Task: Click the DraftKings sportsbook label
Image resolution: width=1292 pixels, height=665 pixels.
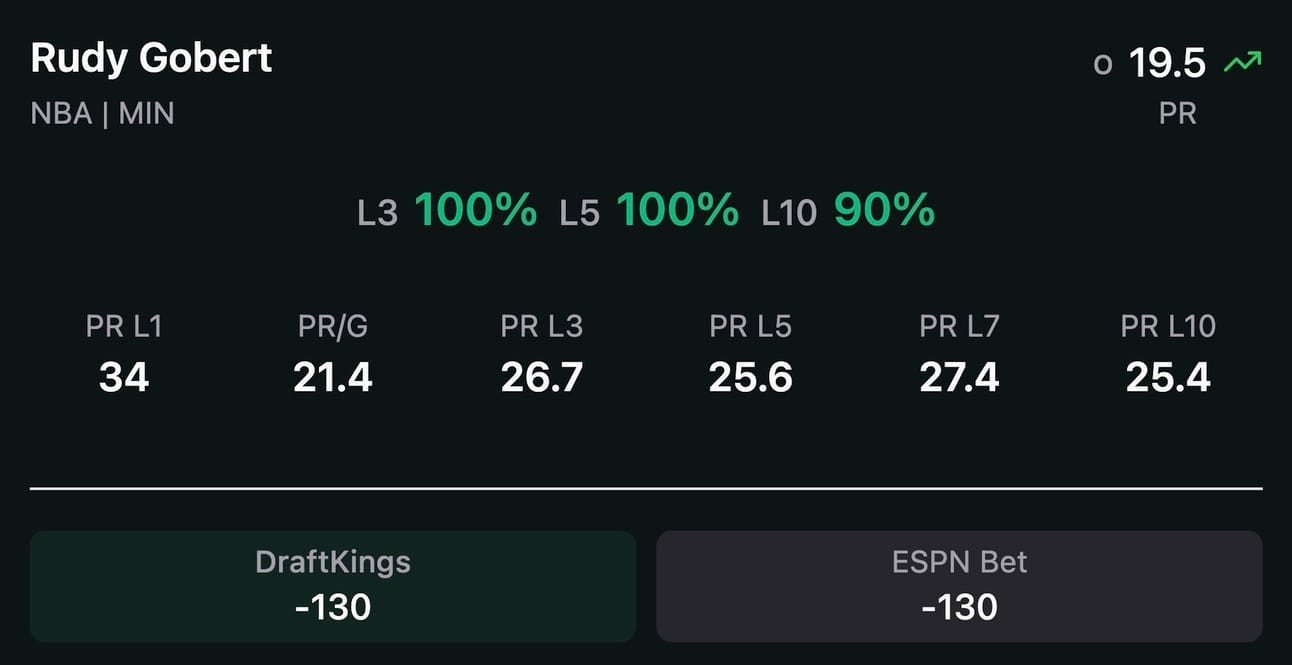Action: coord(333,562)
